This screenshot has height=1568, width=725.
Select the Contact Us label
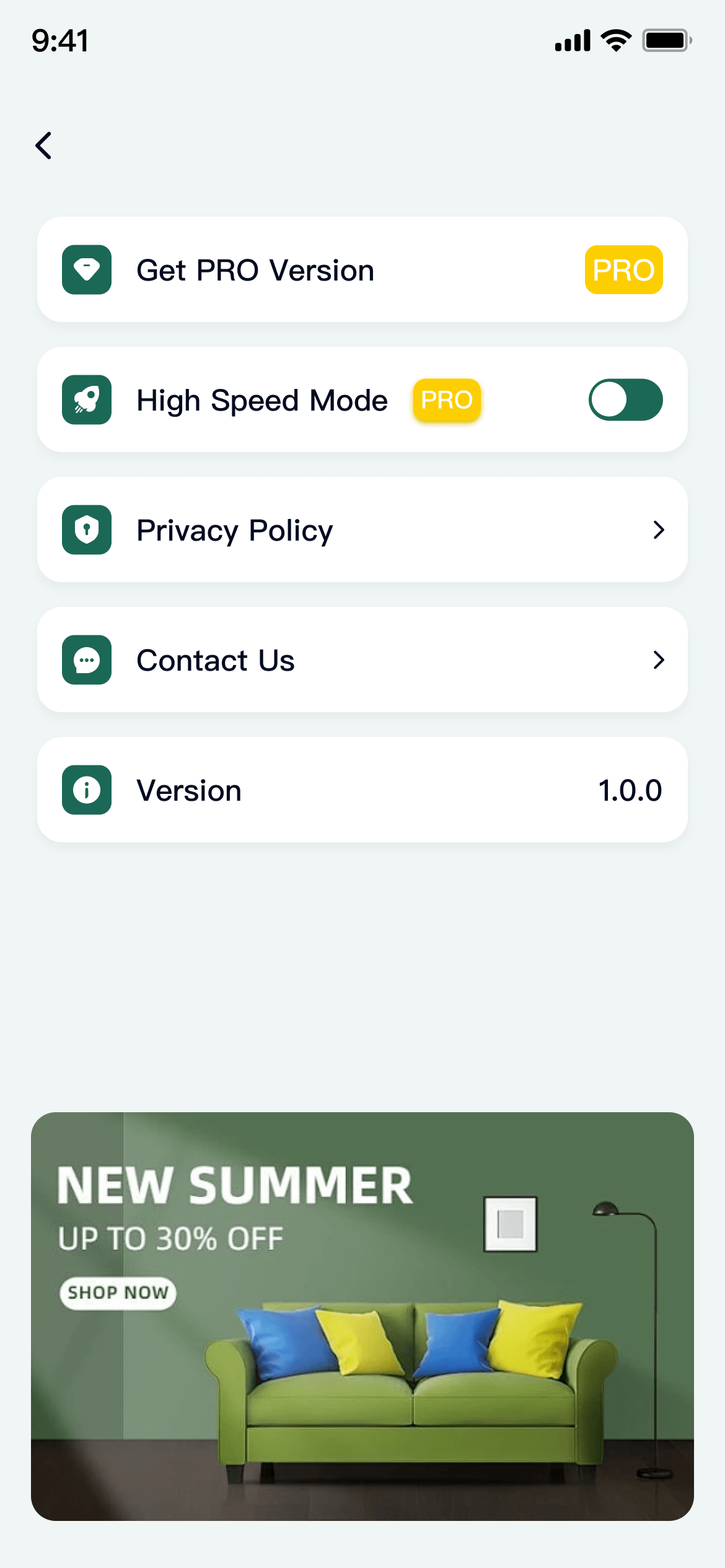coord(216,661)
